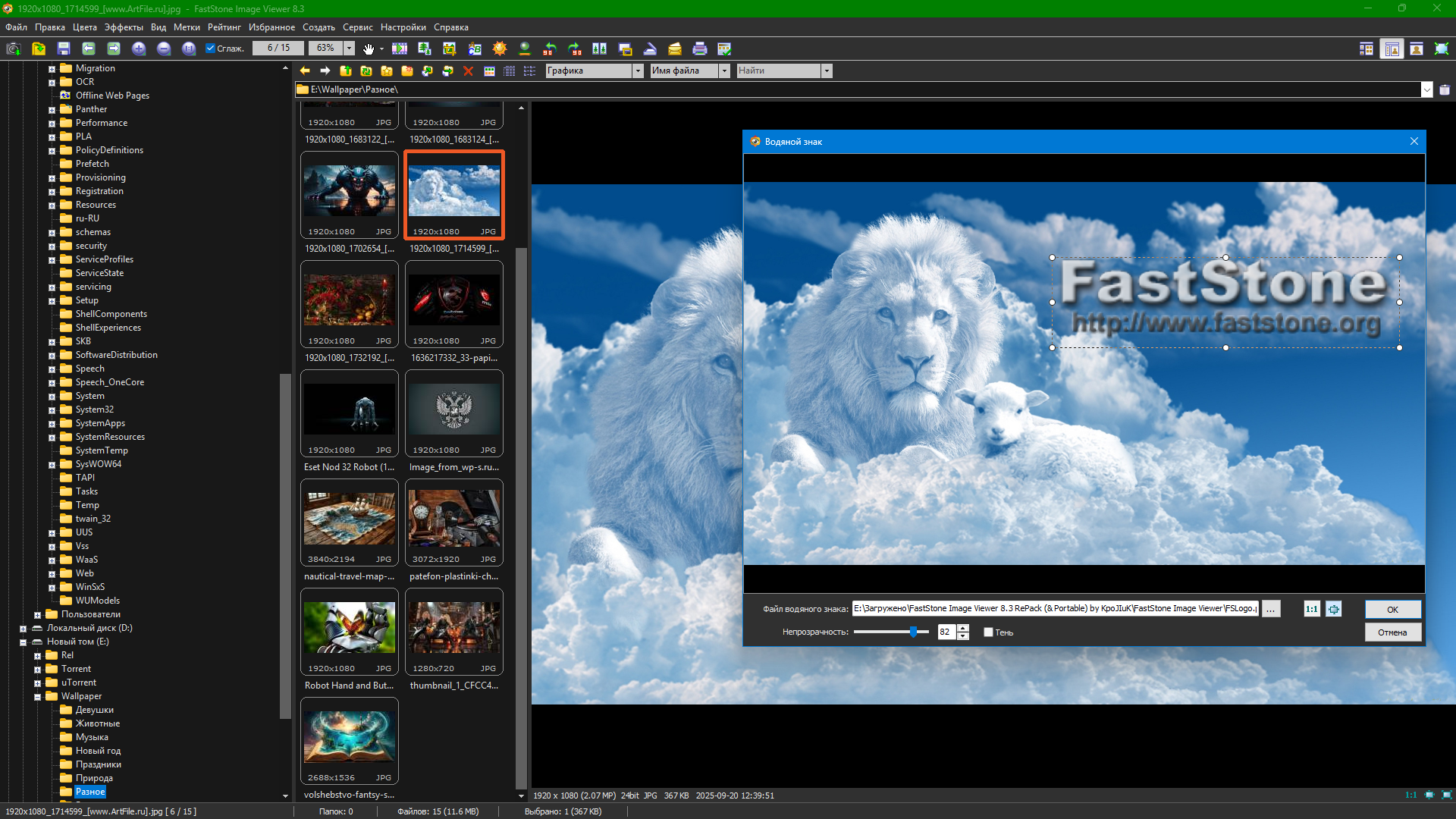Open the Эффекты menu

click(124, 27)
